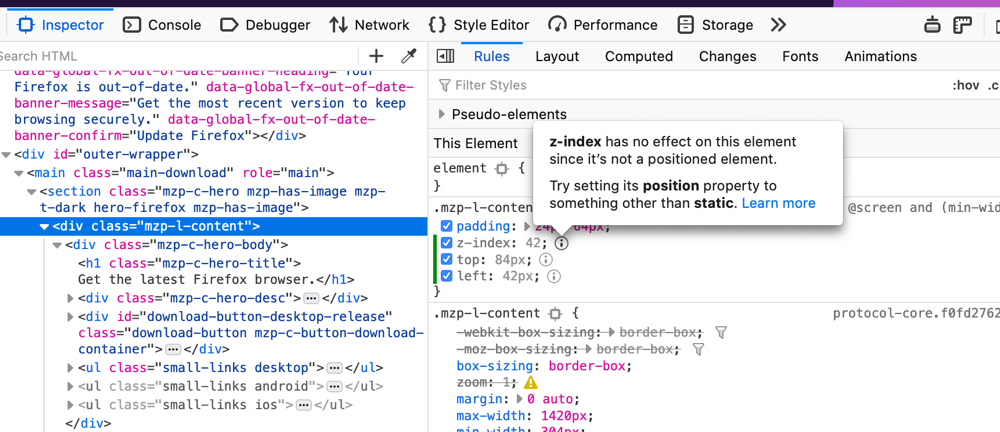Screen dimensions: 1000x432
Task: Click the protocol-core stylesheet source link
Action: tap(916, 313)
